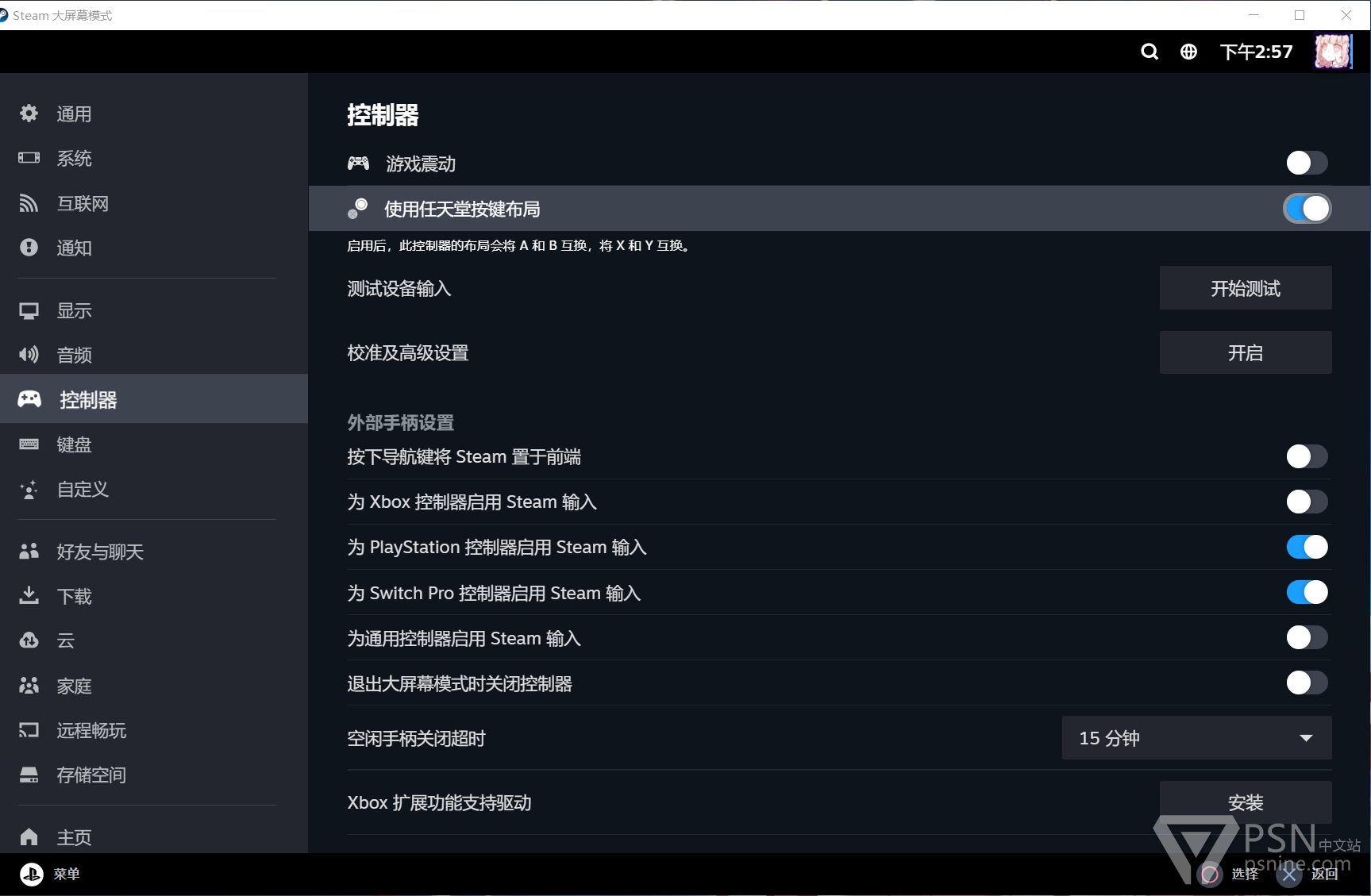Open the user avatar profile
1371x896 pixels.
(x=1333, y=52)
